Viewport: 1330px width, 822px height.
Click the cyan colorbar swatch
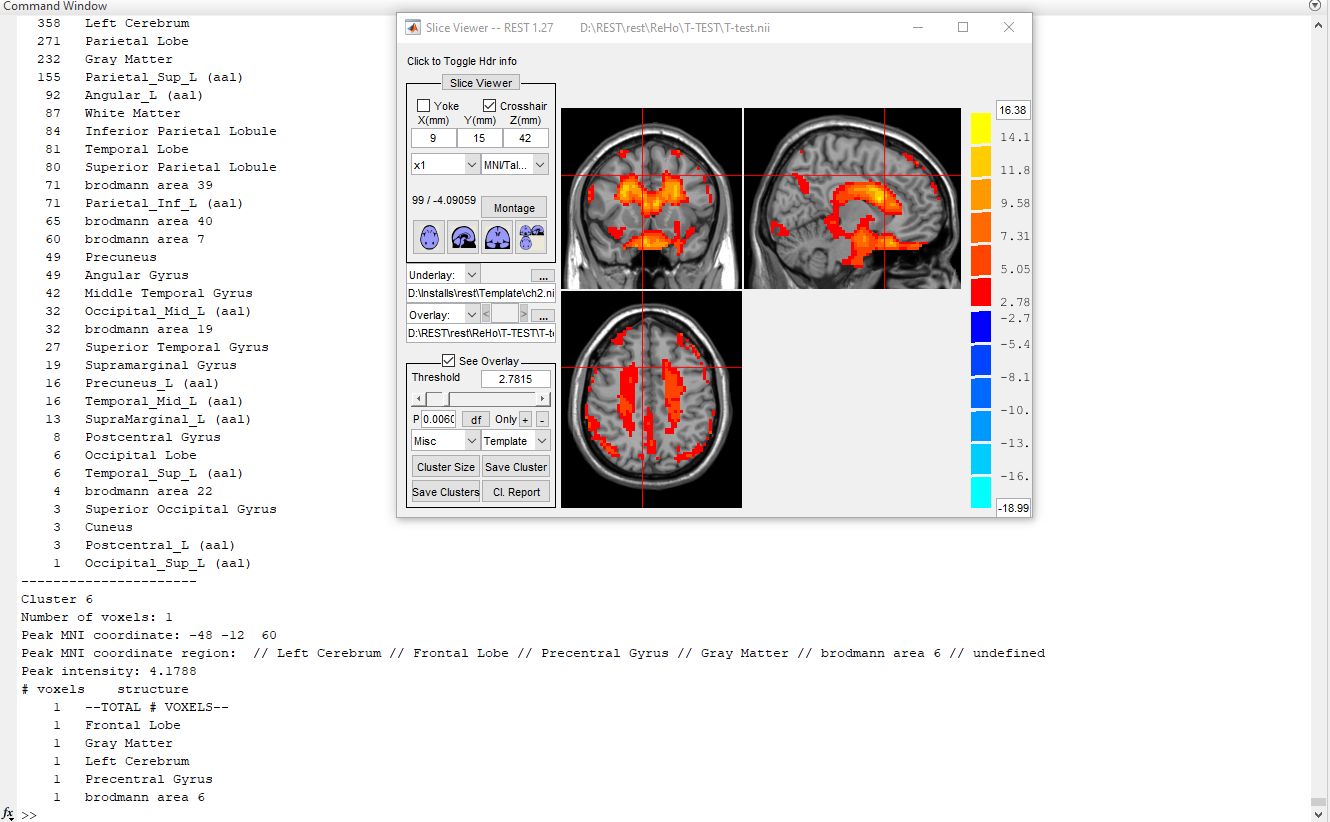point(981,493)
